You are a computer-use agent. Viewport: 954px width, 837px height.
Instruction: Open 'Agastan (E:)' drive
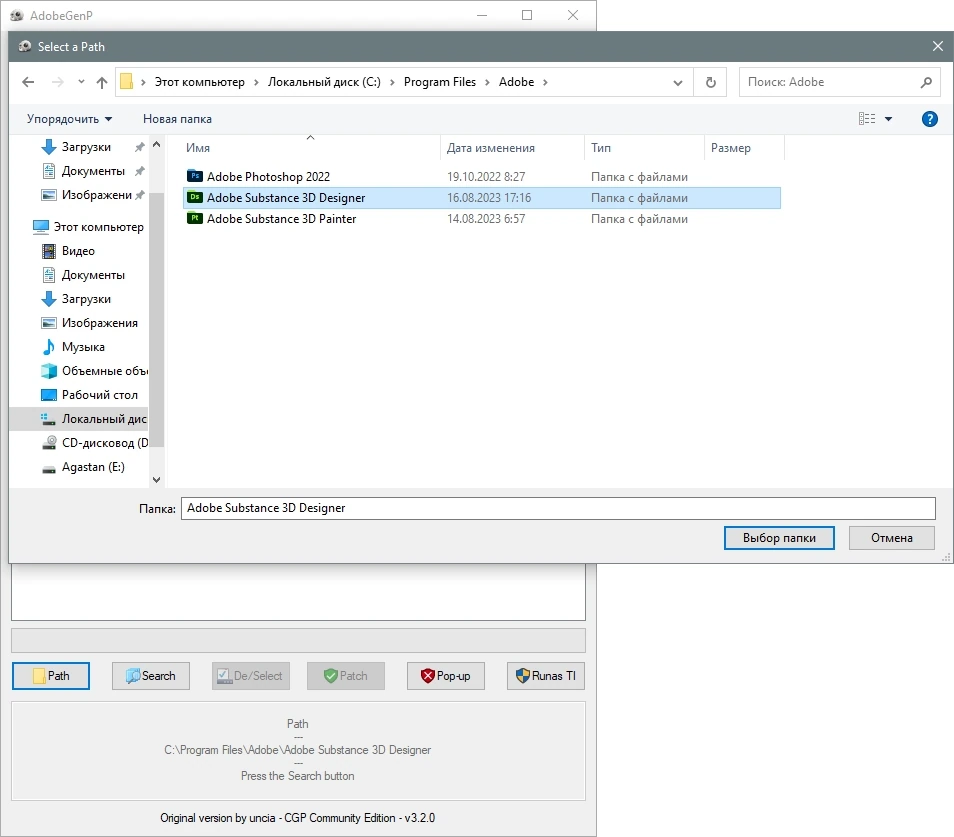pos(93,467)
